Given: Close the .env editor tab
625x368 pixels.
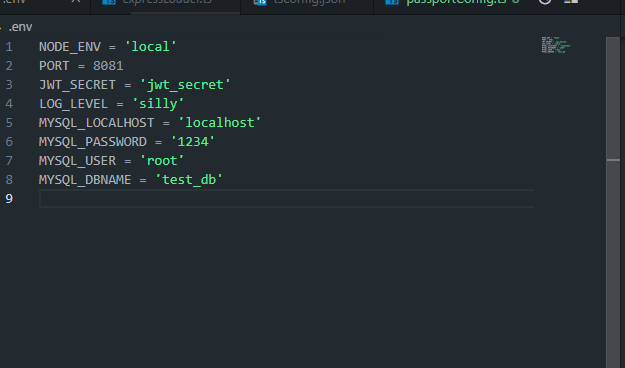Looking at the screenshot, I should click(76, 2).
